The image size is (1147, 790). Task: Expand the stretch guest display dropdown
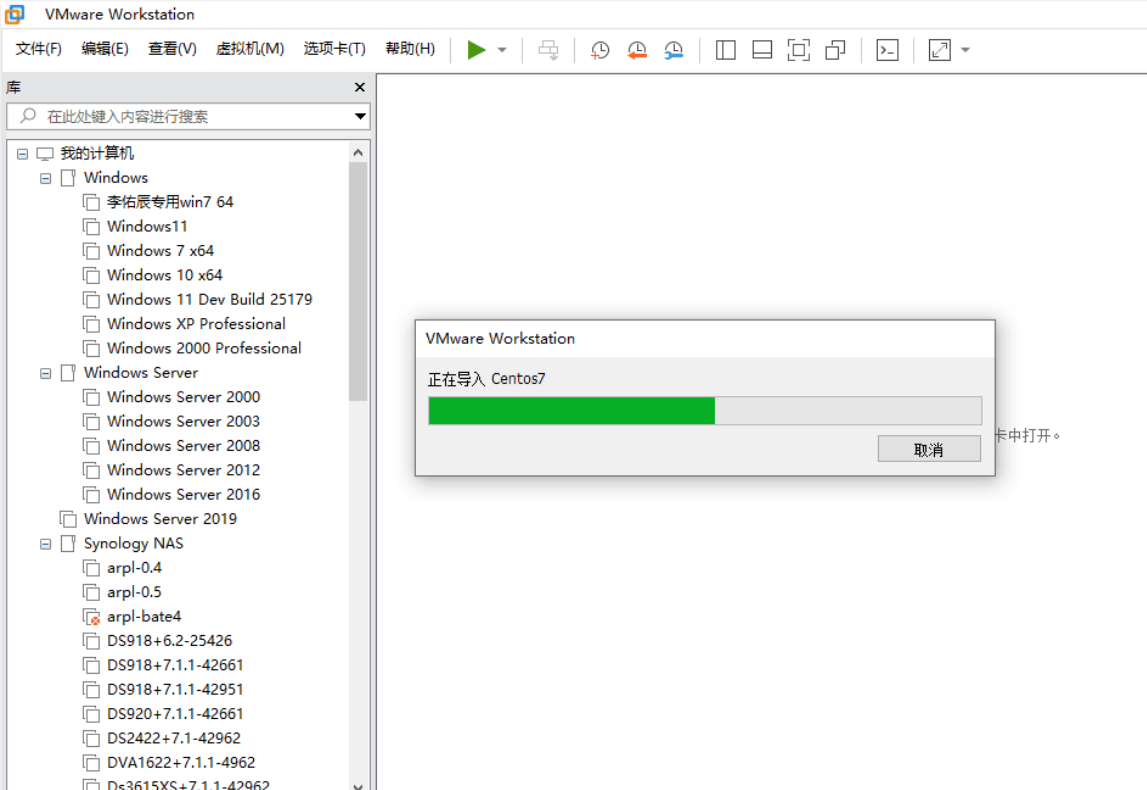coord(961,49)
